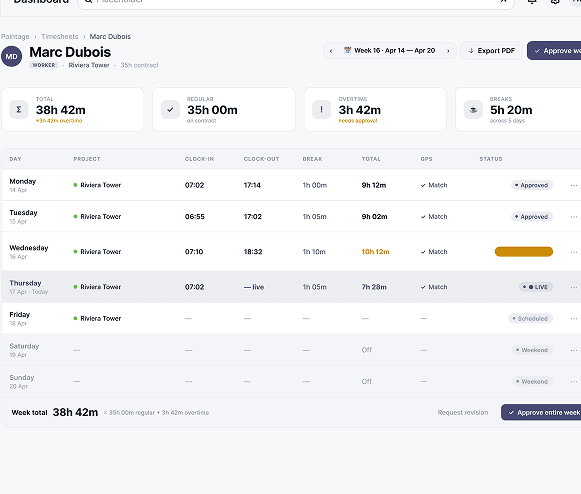
Task: Click the sigma Total hours icon
Action: coord(19,110)
